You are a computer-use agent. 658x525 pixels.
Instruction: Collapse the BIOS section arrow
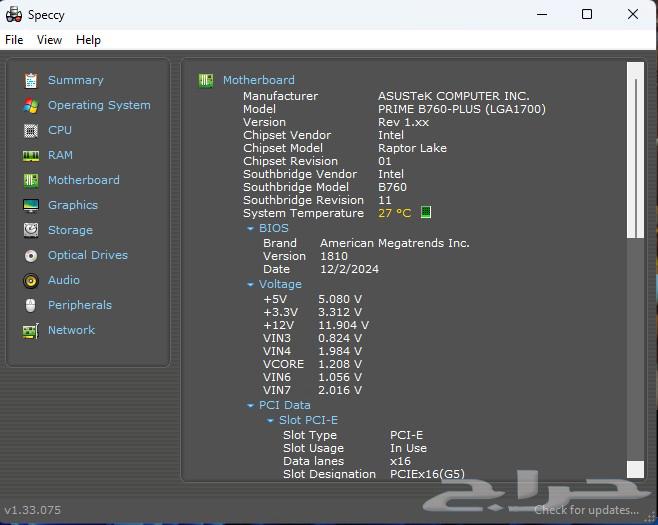(250, 229)
